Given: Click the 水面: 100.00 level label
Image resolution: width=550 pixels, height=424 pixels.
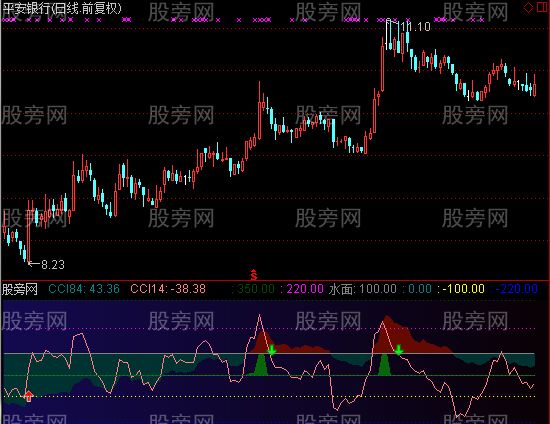Looking at the screenshot, I should [363, 289].
